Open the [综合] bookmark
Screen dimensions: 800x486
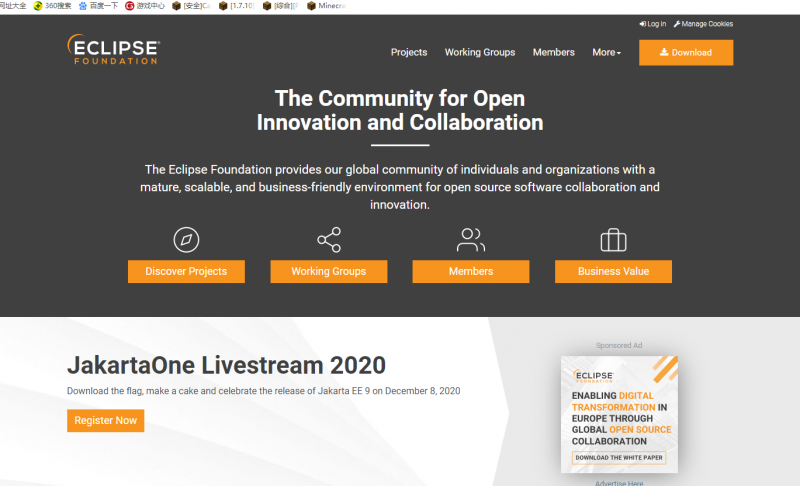[x=281, y=6]
